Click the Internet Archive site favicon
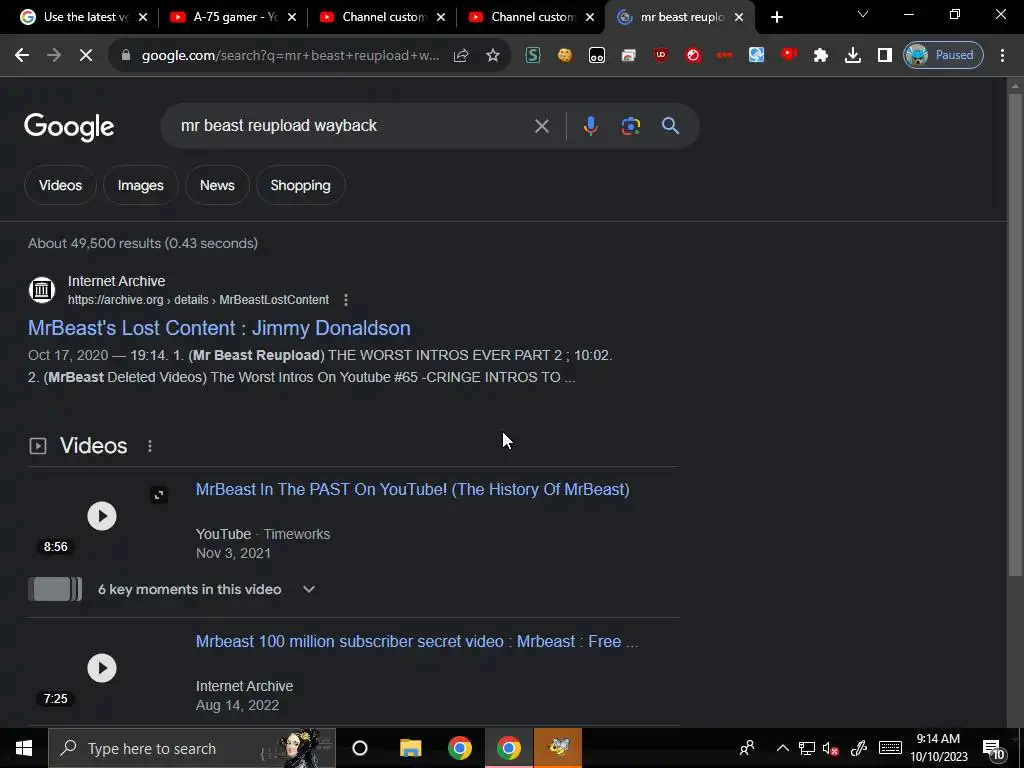The height and width of the screenshot is (768, 1024). (x=42, y=290)
